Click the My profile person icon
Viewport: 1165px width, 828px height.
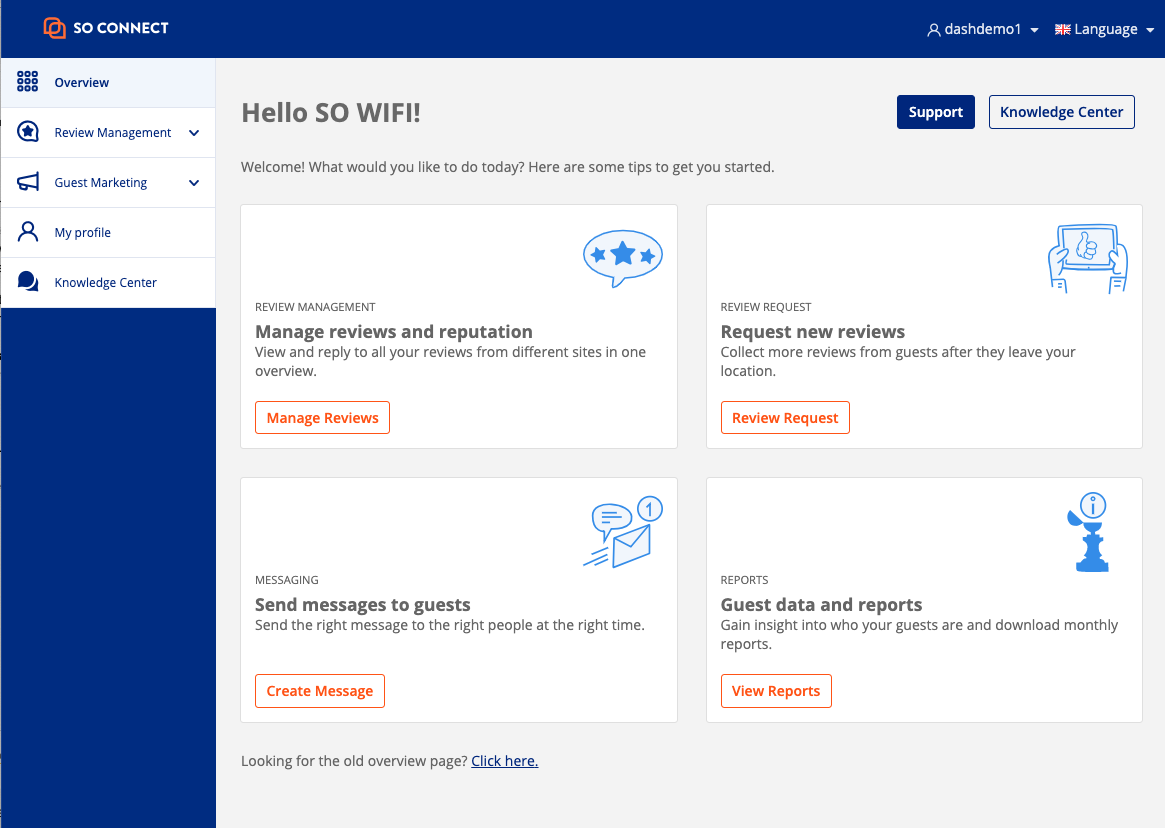click(27, 232)
